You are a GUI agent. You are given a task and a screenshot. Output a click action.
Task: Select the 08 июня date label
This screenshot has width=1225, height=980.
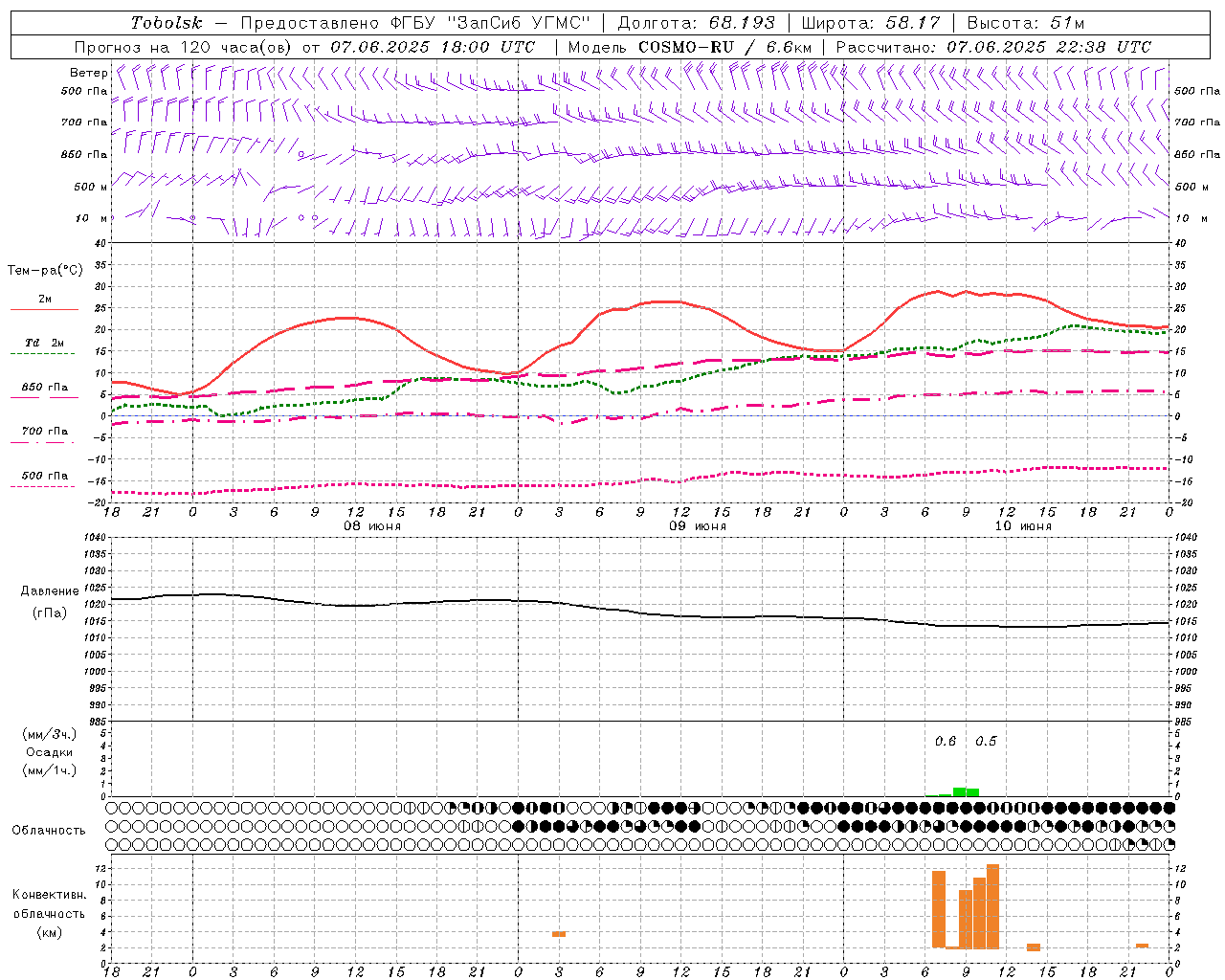tap(372, 526)
